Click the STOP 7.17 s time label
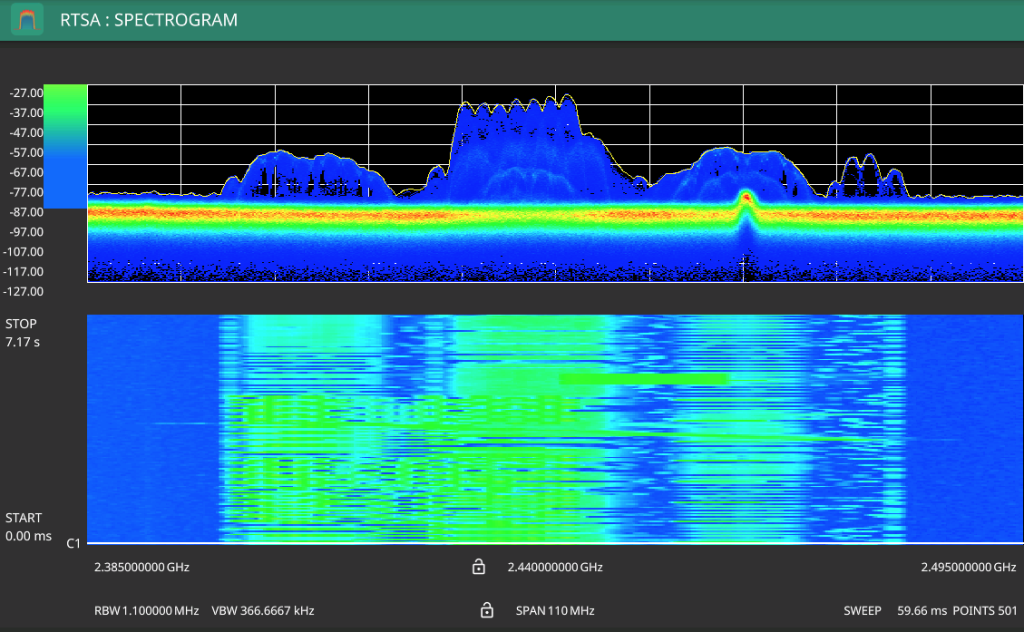The height and width of the screenshot is (632, 1024). [x=22, y=333]
